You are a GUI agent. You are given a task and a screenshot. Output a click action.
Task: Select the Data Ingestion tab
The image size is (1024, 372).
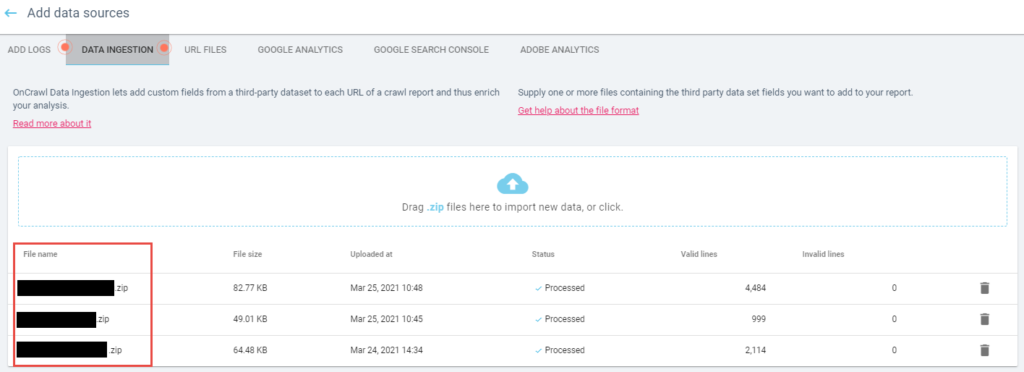tap(118, 50)
